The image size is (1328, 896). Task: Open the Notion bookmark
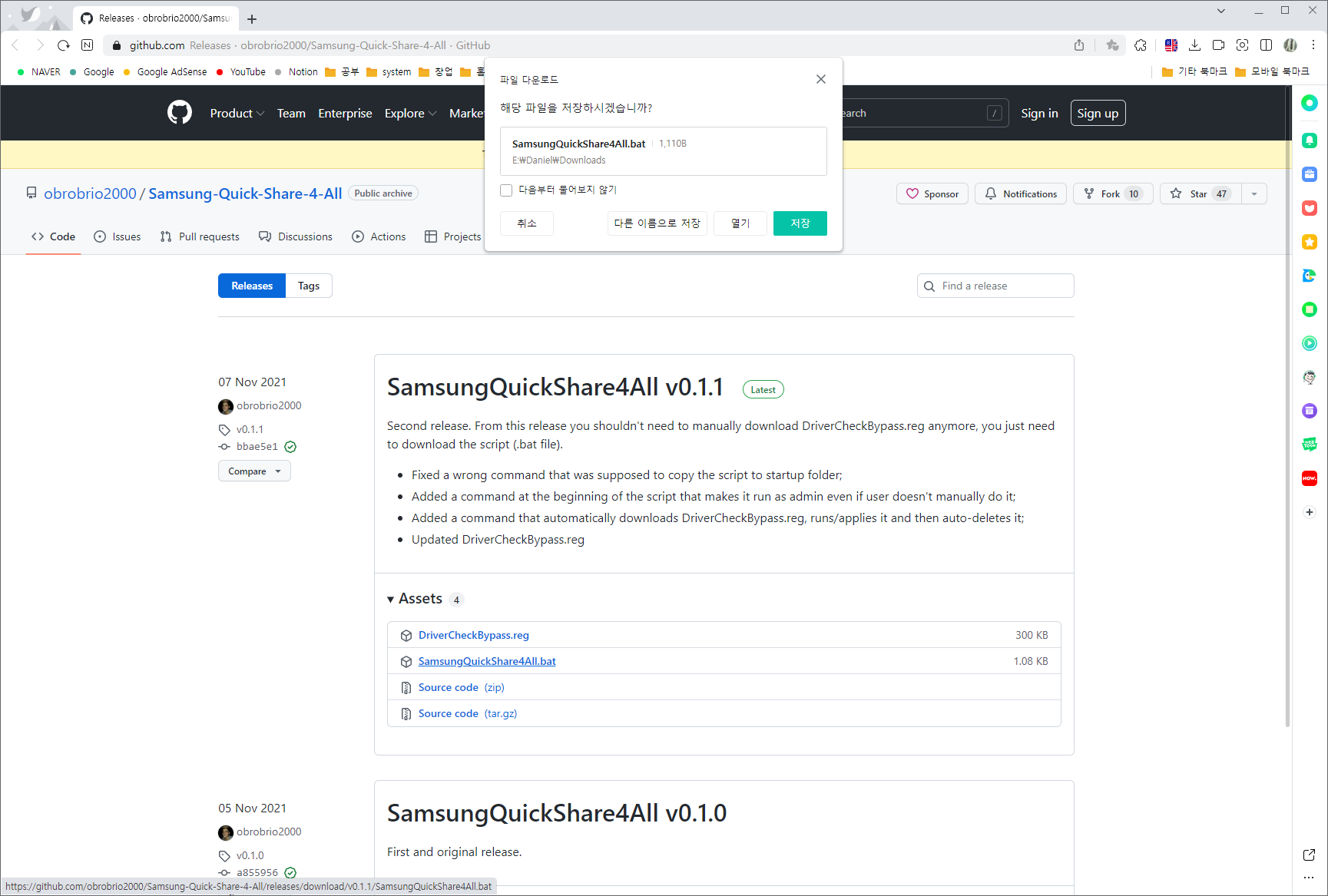coord(296,71)
